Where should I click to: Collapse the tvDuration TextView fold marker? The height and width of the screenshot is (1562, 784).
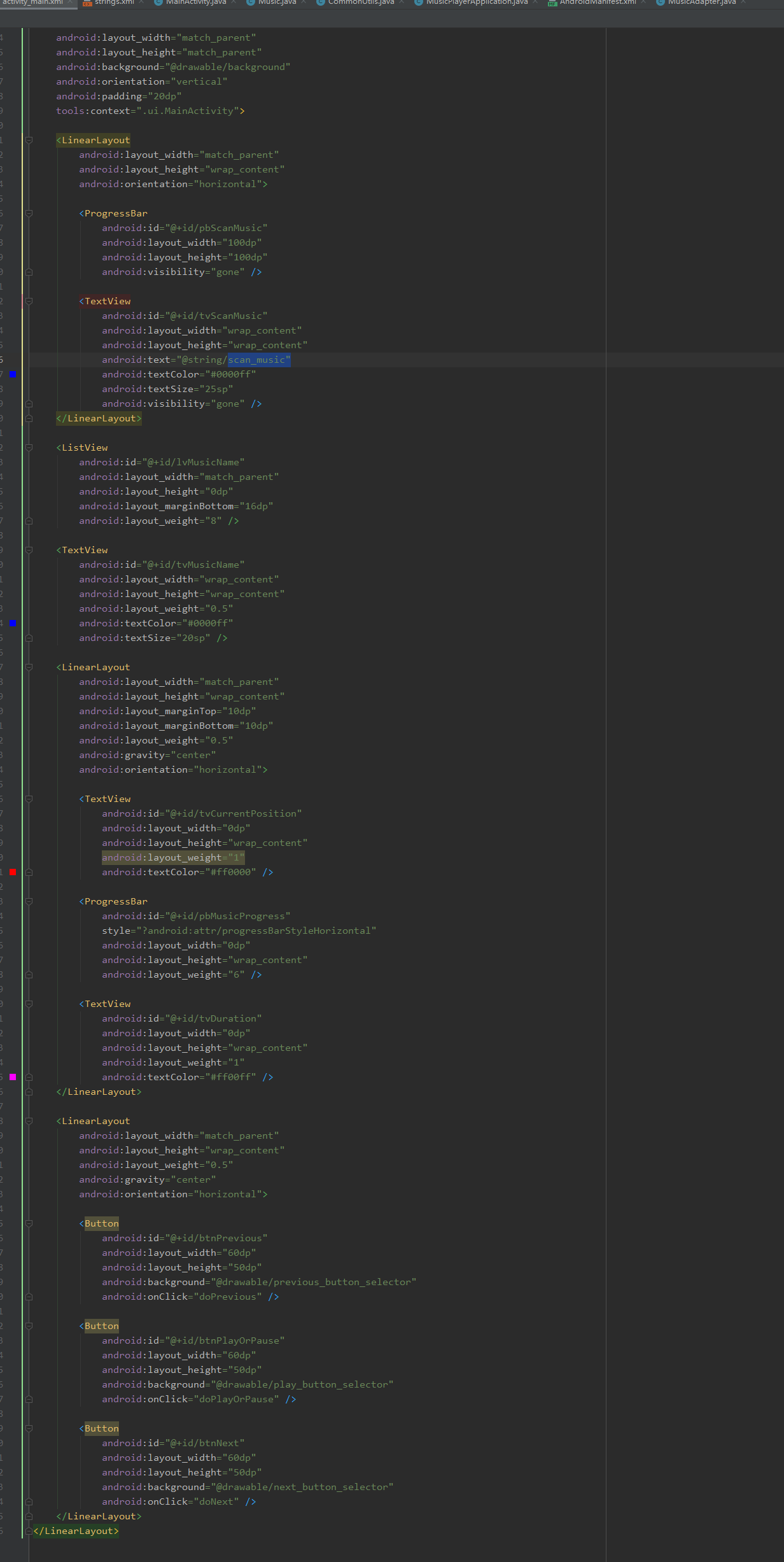(29, 1004)
